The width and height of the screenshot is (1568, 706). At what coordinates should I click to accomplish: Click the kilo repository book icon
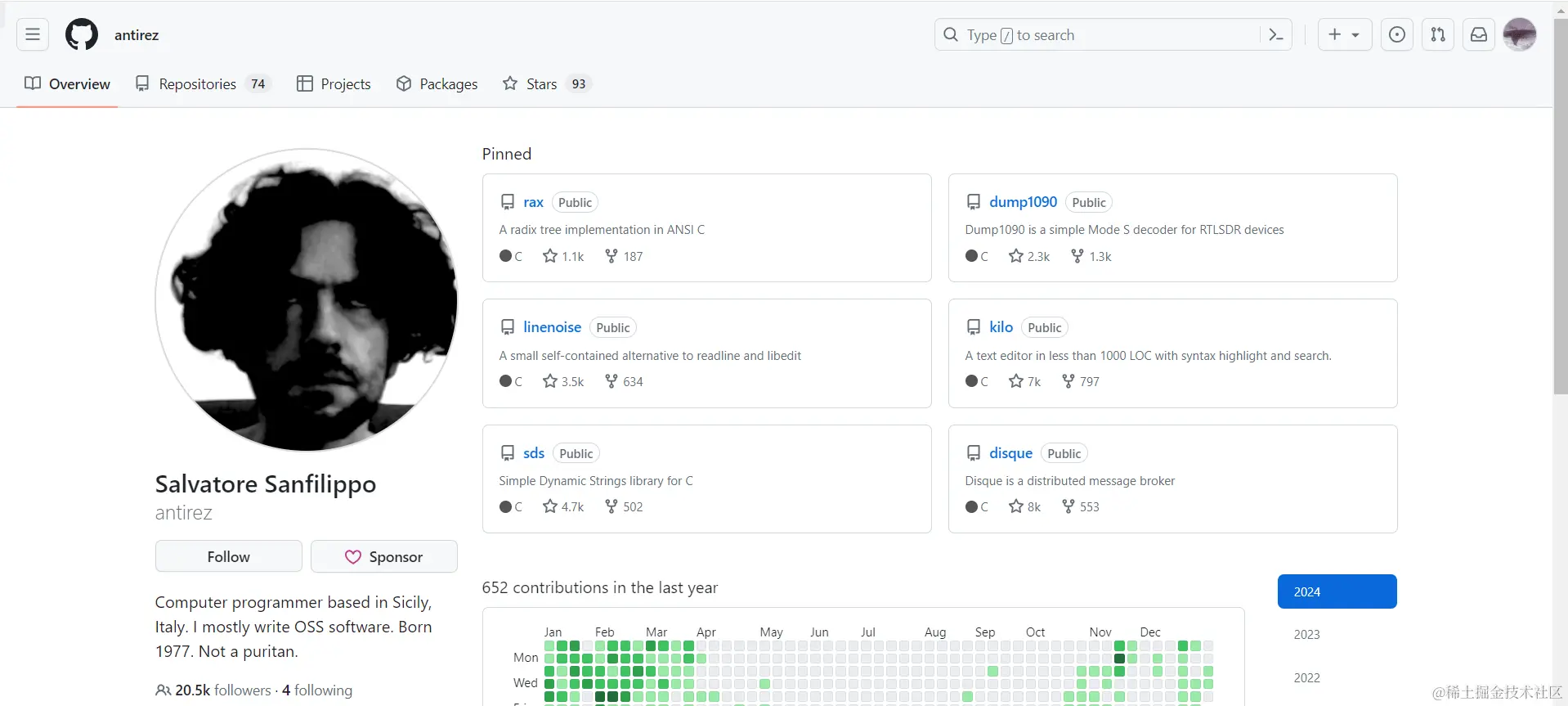click(x=974, y=327)
